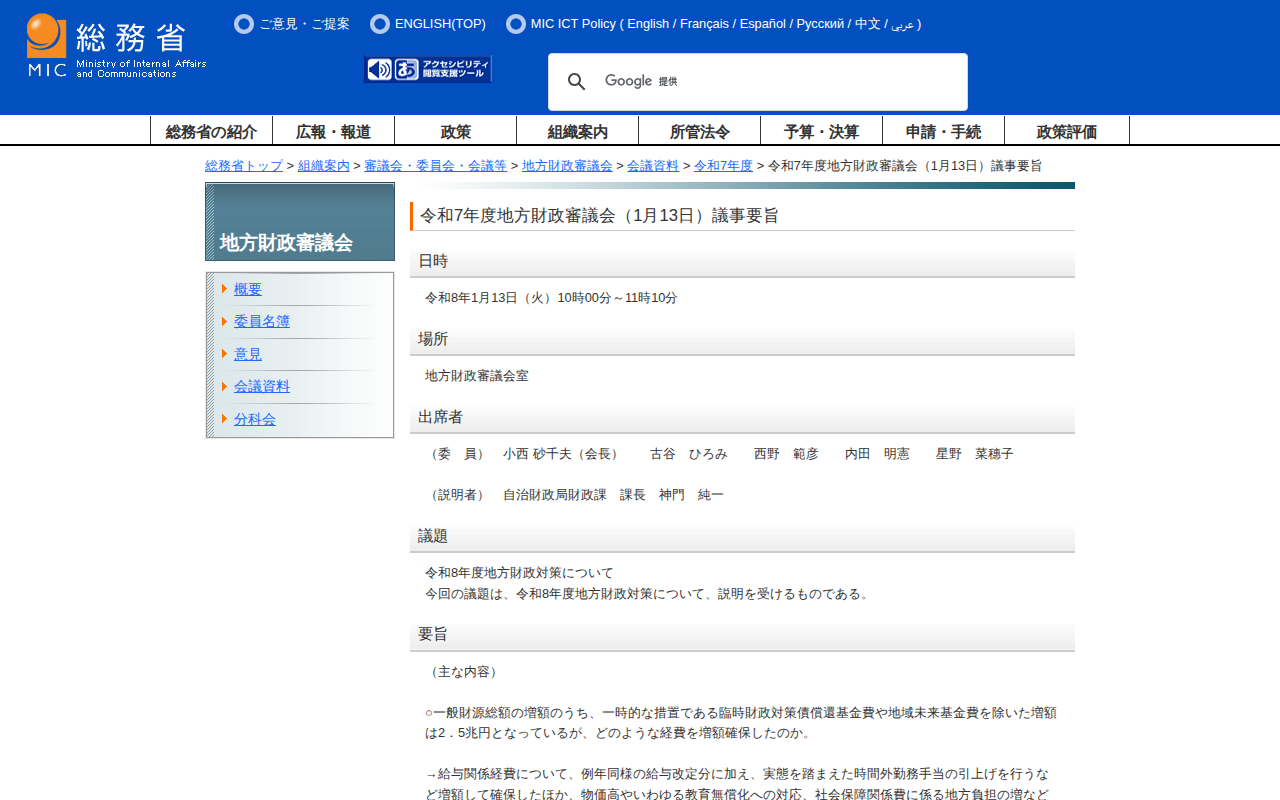Go to 総務省トップ in breadcrumb
1280x800 pixels.
[244, 166]
